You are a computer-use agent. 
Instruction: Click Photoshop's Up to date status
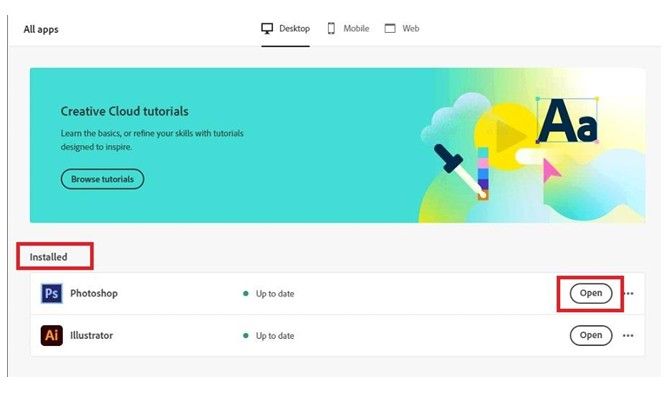point(275,294)
